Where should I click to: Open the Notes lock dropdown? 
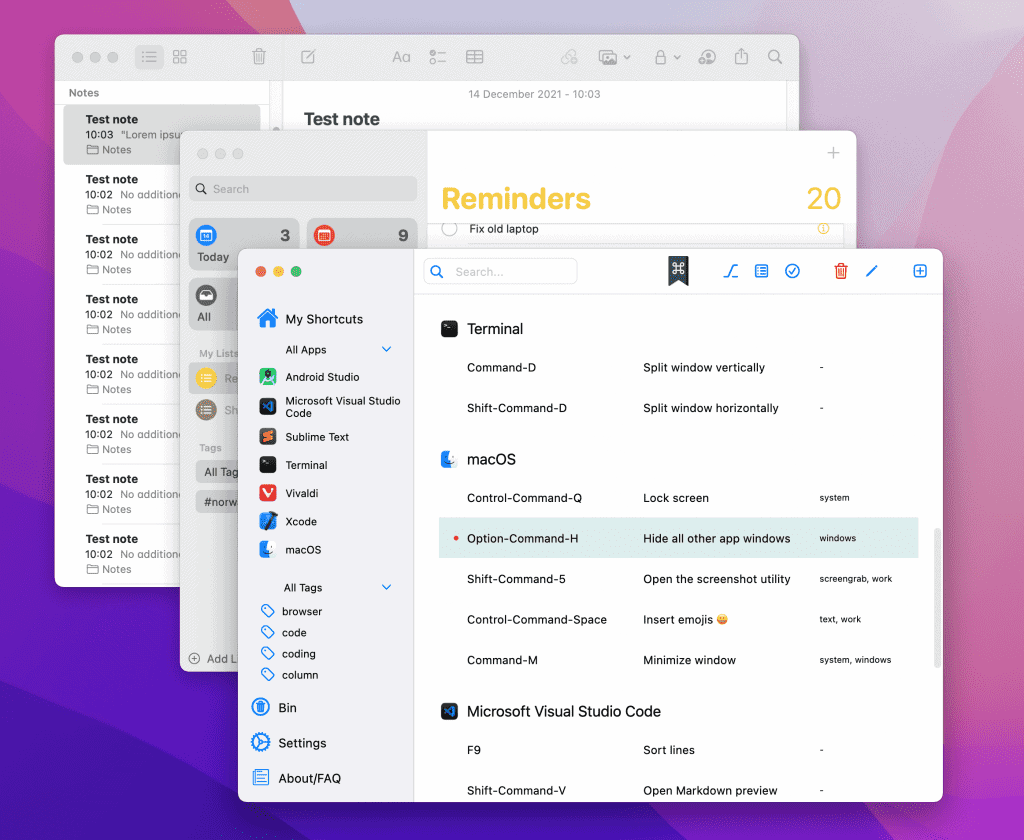click(667, 57)
